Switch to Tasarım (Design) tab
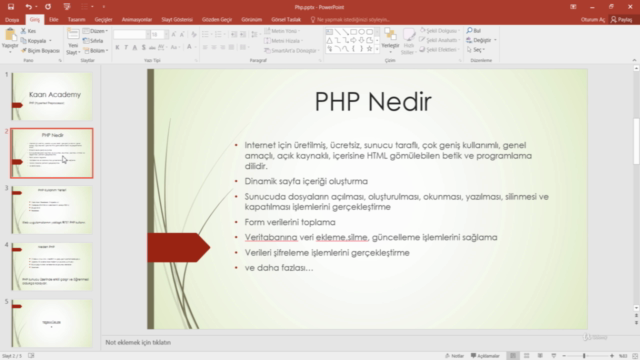640x360 pixels. pos(76,20)
